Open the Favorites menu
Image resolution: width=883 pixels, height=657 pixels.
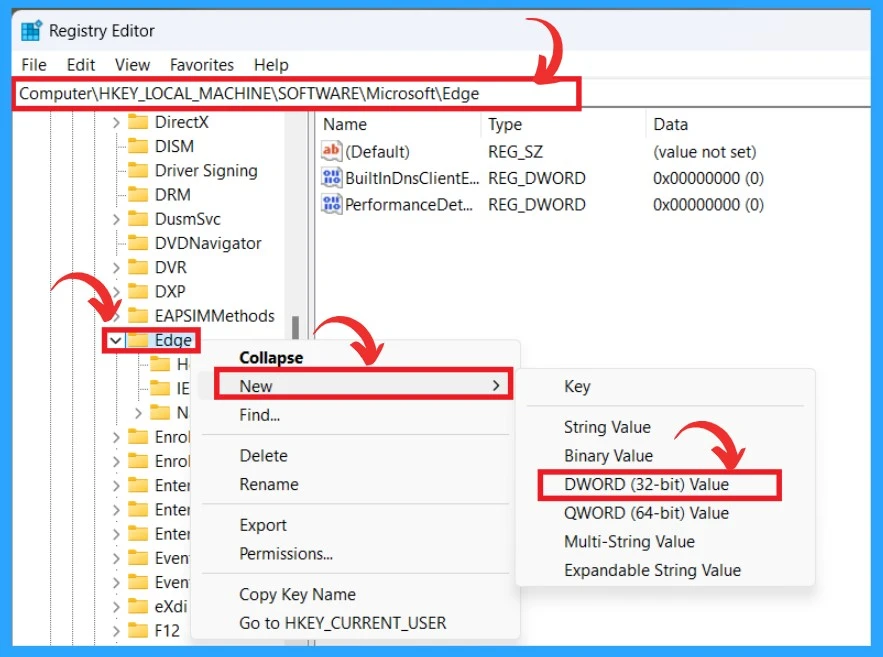pos(202,65)
